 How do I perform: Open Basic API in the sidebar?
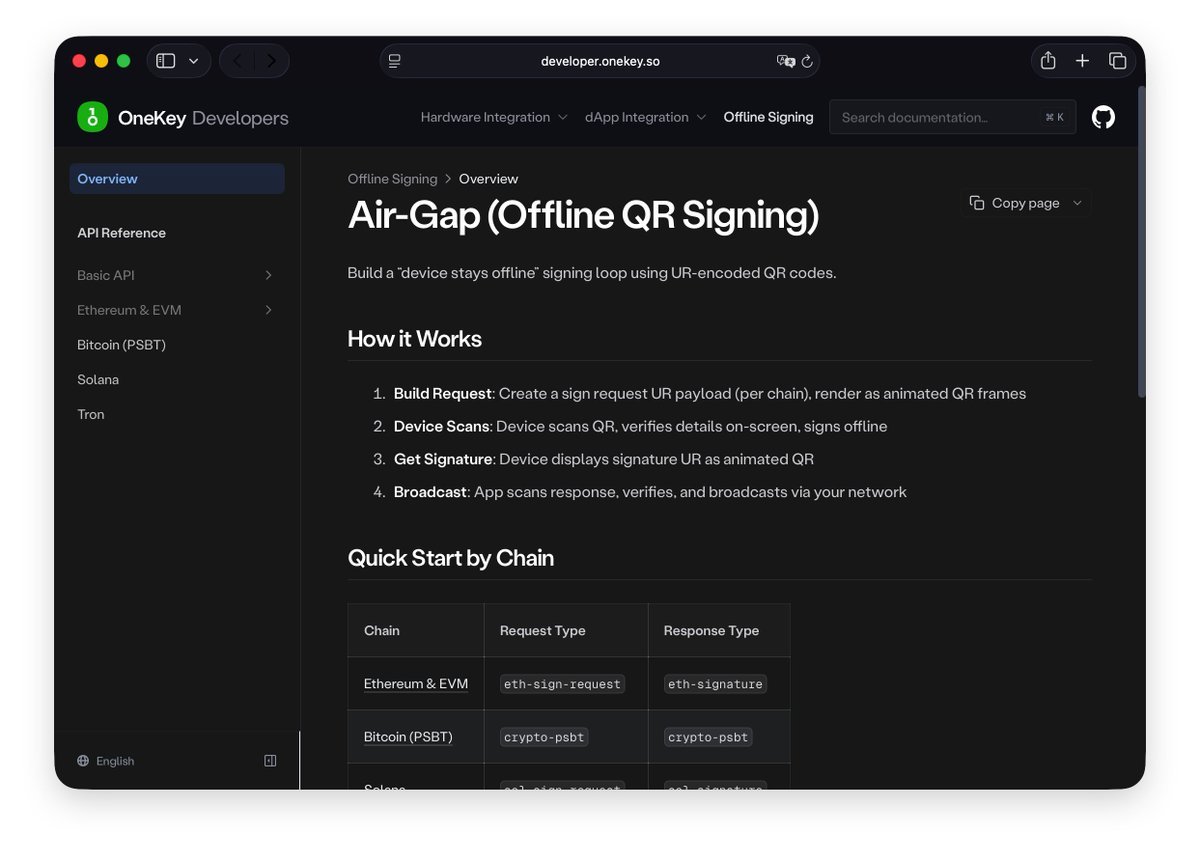coord(106,275)
